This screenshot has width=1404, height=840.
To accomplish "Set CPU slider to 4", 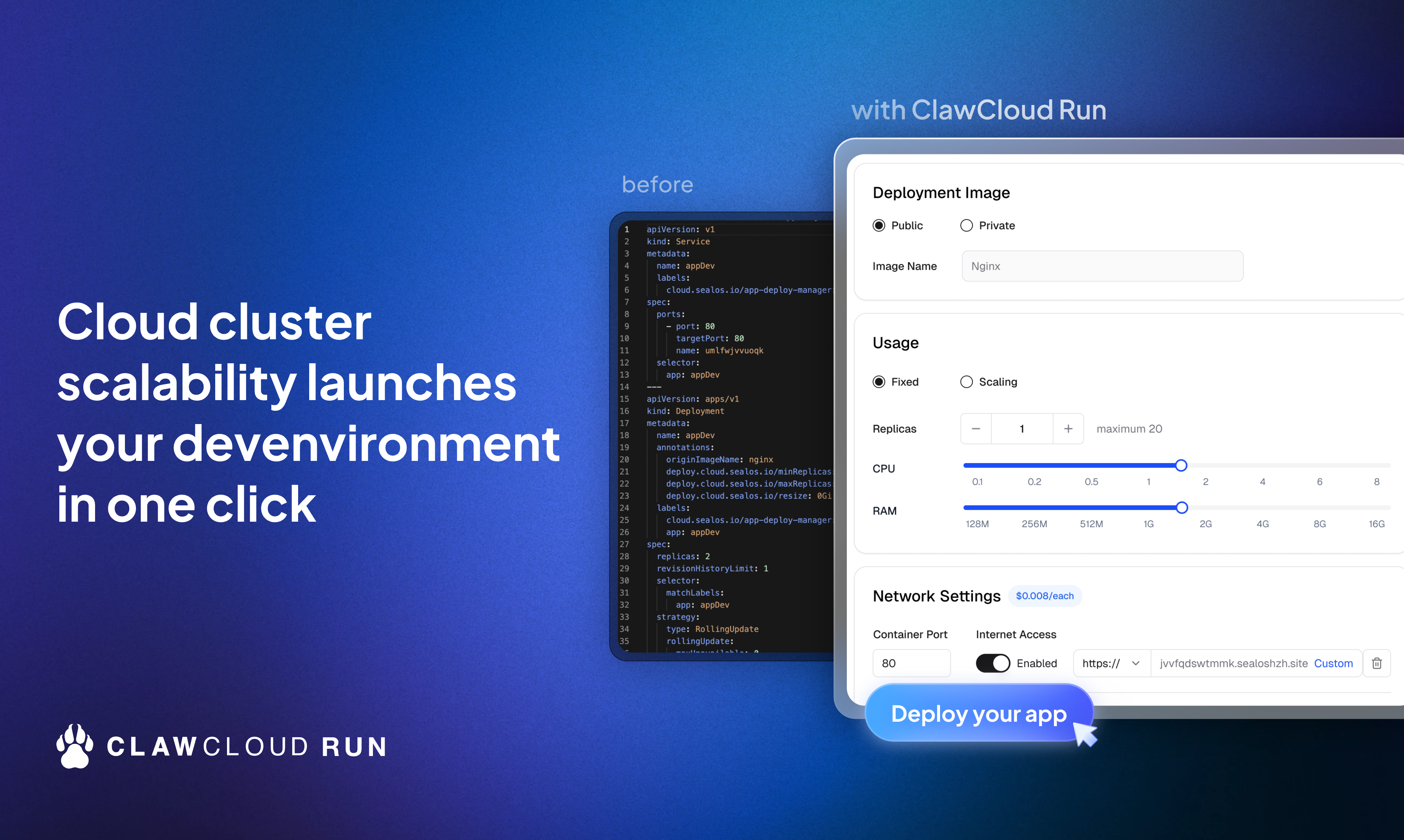I will tap(1262, 465).
